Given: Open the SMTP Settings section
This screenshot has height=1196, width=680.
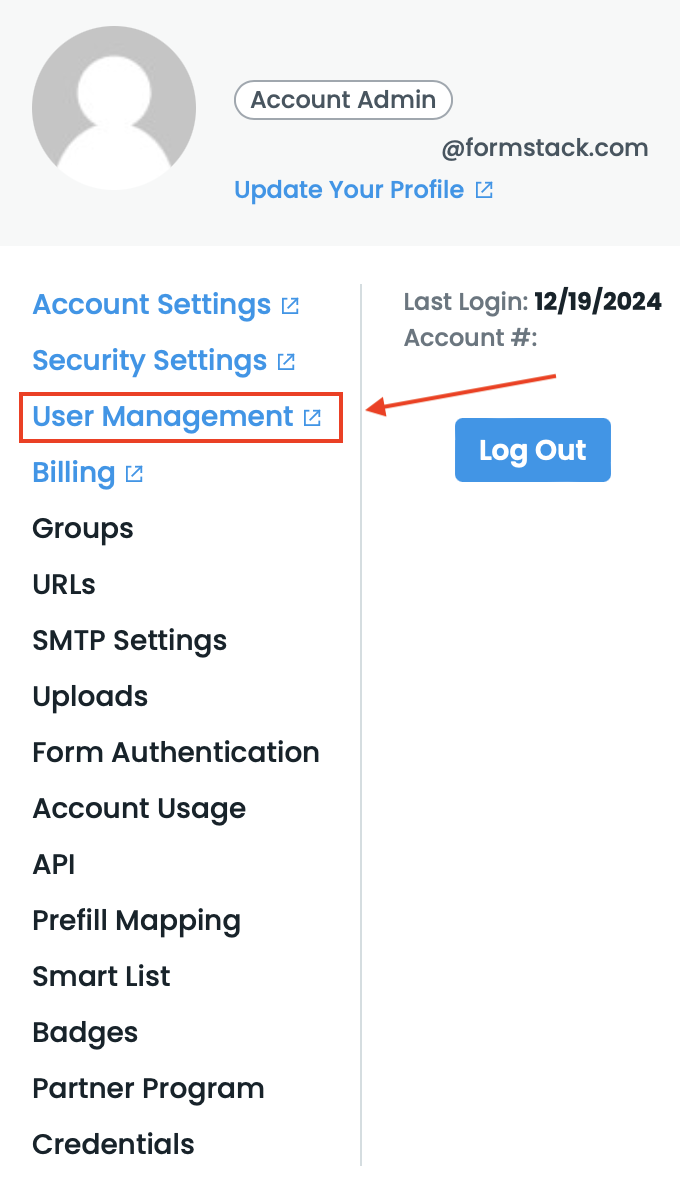Looking at the screenshot, I should [129, 640].
